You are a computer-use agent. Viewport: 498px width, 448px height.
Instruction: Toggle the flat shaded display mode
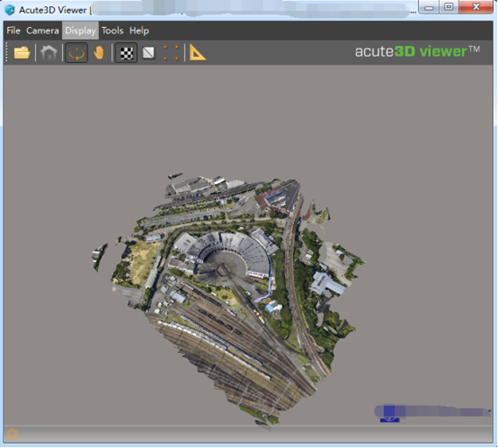pyautogui.click(x=149, y=53)
